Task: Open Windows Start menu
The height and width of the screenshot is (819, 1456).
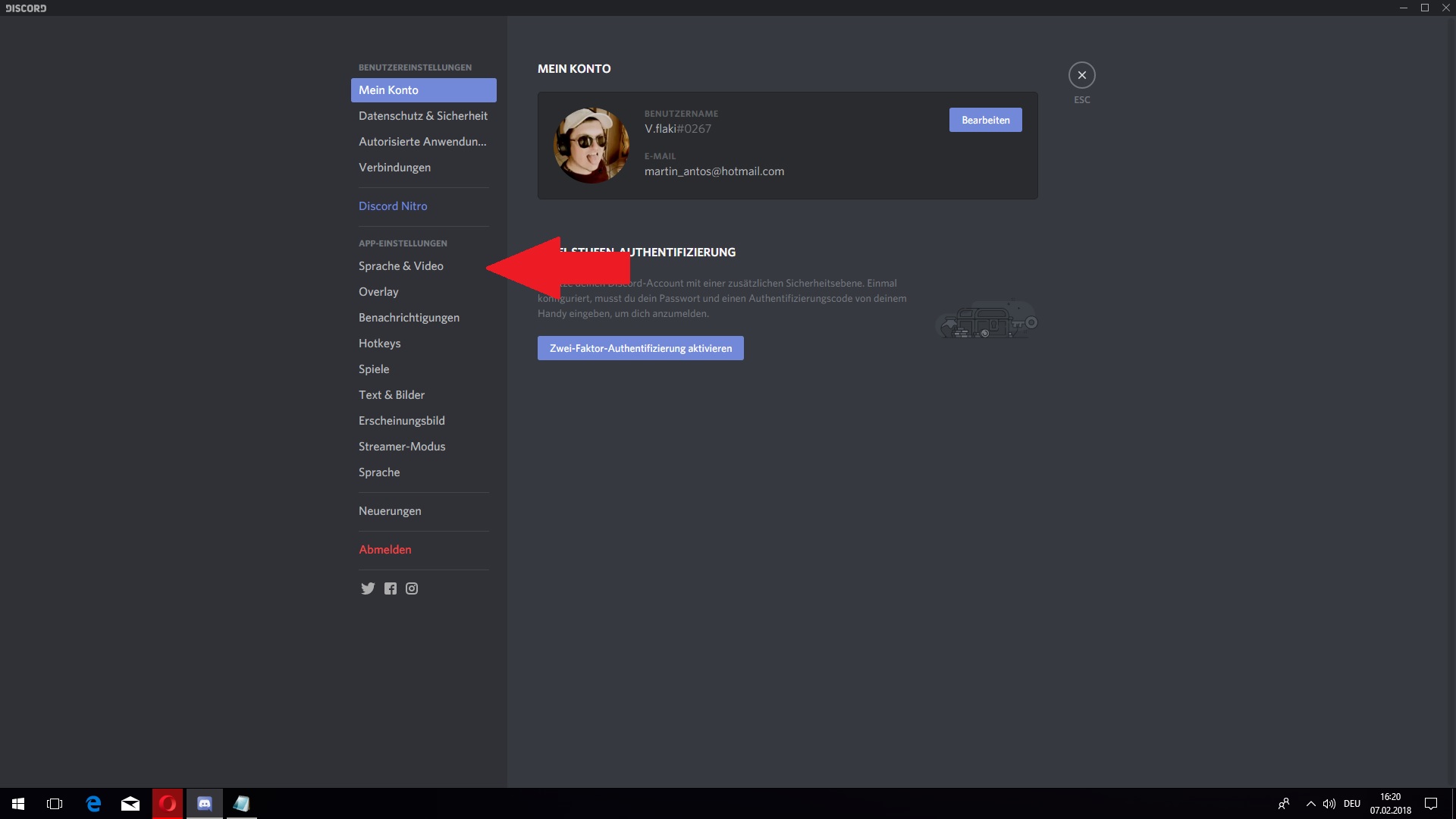Action: click(18, 804)
